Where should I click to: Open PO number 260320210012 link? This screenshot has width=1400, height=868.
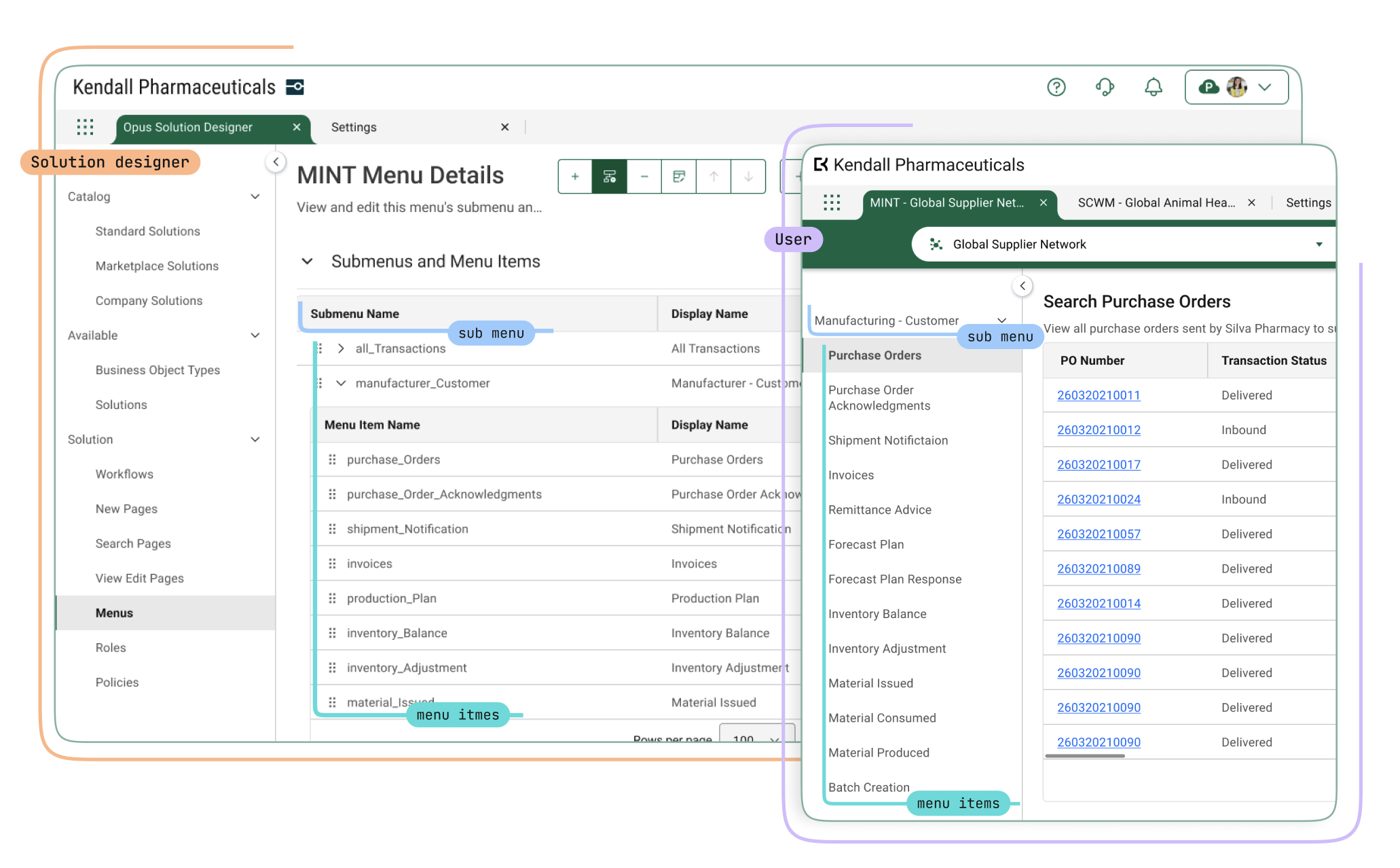point(1098,430)
